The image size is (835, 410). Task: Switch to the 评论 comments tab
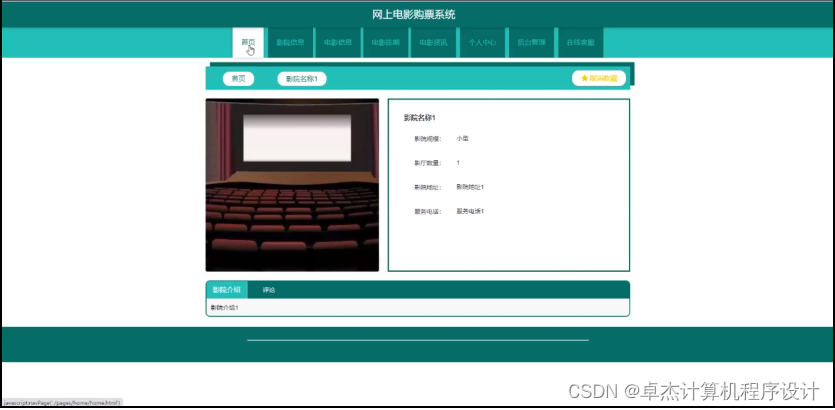click(268, 290)
